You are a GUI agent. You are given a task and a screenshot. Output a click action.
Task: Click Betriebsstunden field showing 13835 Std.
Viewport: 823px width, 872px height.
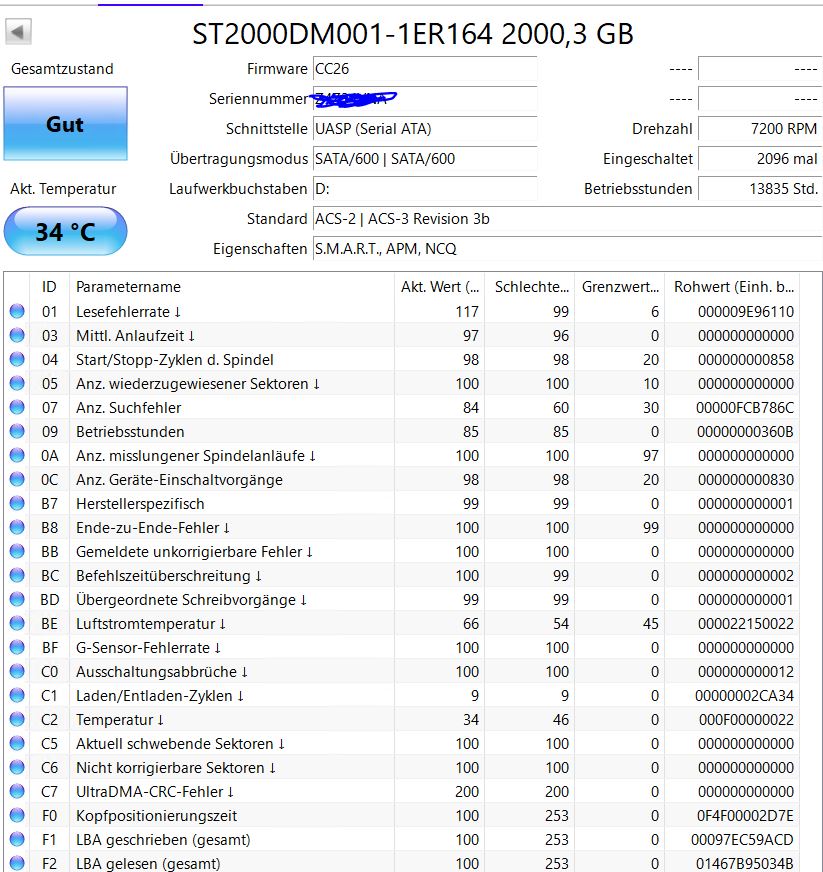[x=760, y=189]
